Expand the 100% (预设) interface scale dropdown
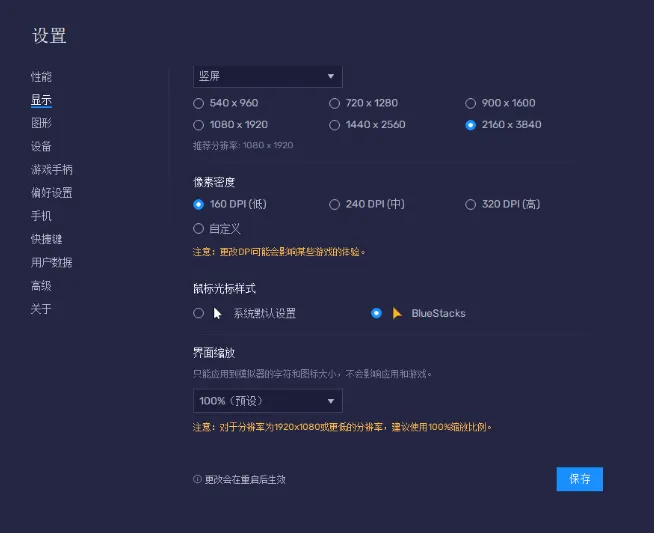Viewport: 654px width, 533px height. (x=268, y=401)
